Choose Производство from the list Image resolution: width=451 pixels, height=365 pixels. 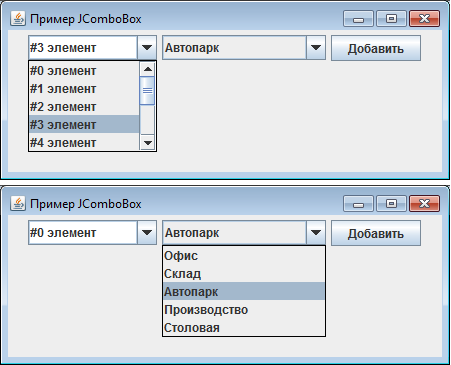[244, 309]
